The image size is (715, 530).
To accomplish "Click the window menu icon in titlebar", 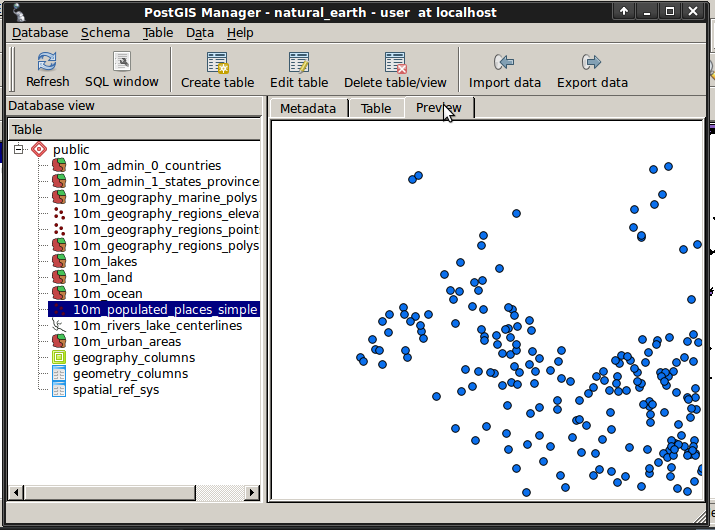I will (x=18, y=12).
